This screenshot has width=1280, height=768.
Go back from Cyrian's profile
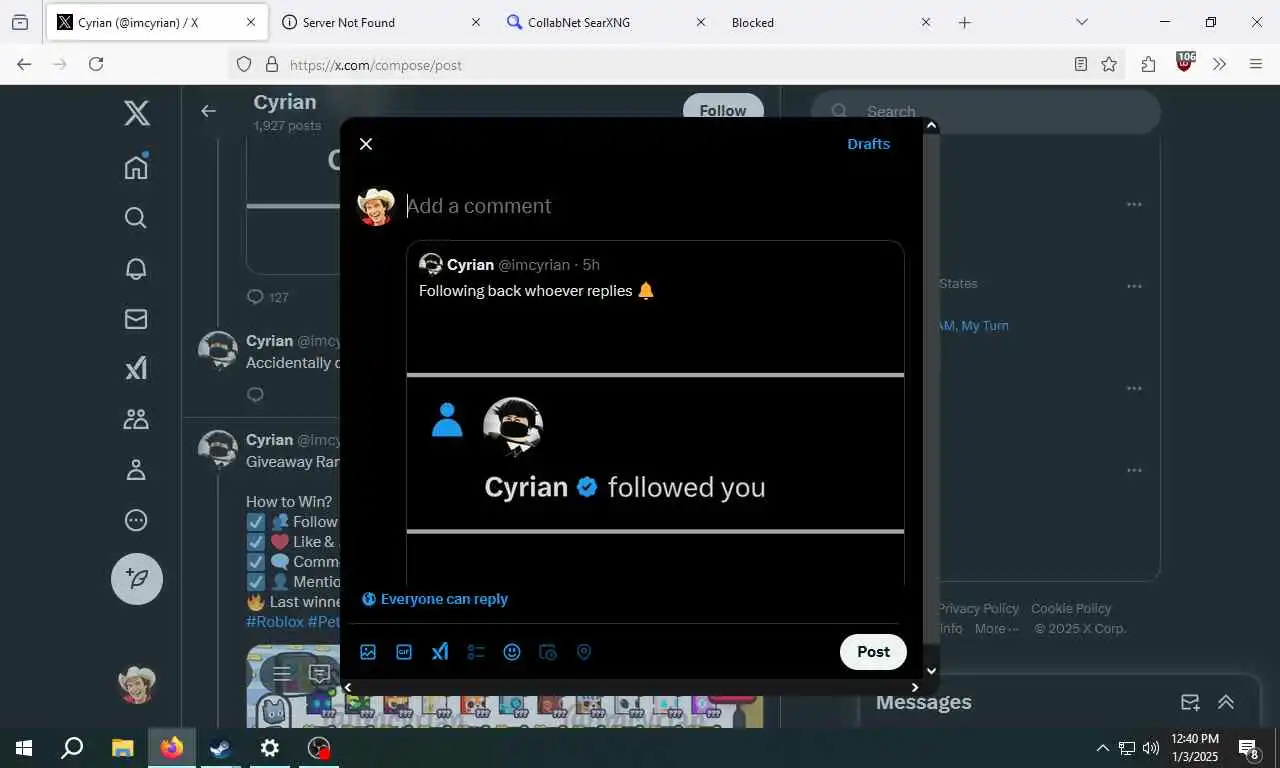pos(208,111)
